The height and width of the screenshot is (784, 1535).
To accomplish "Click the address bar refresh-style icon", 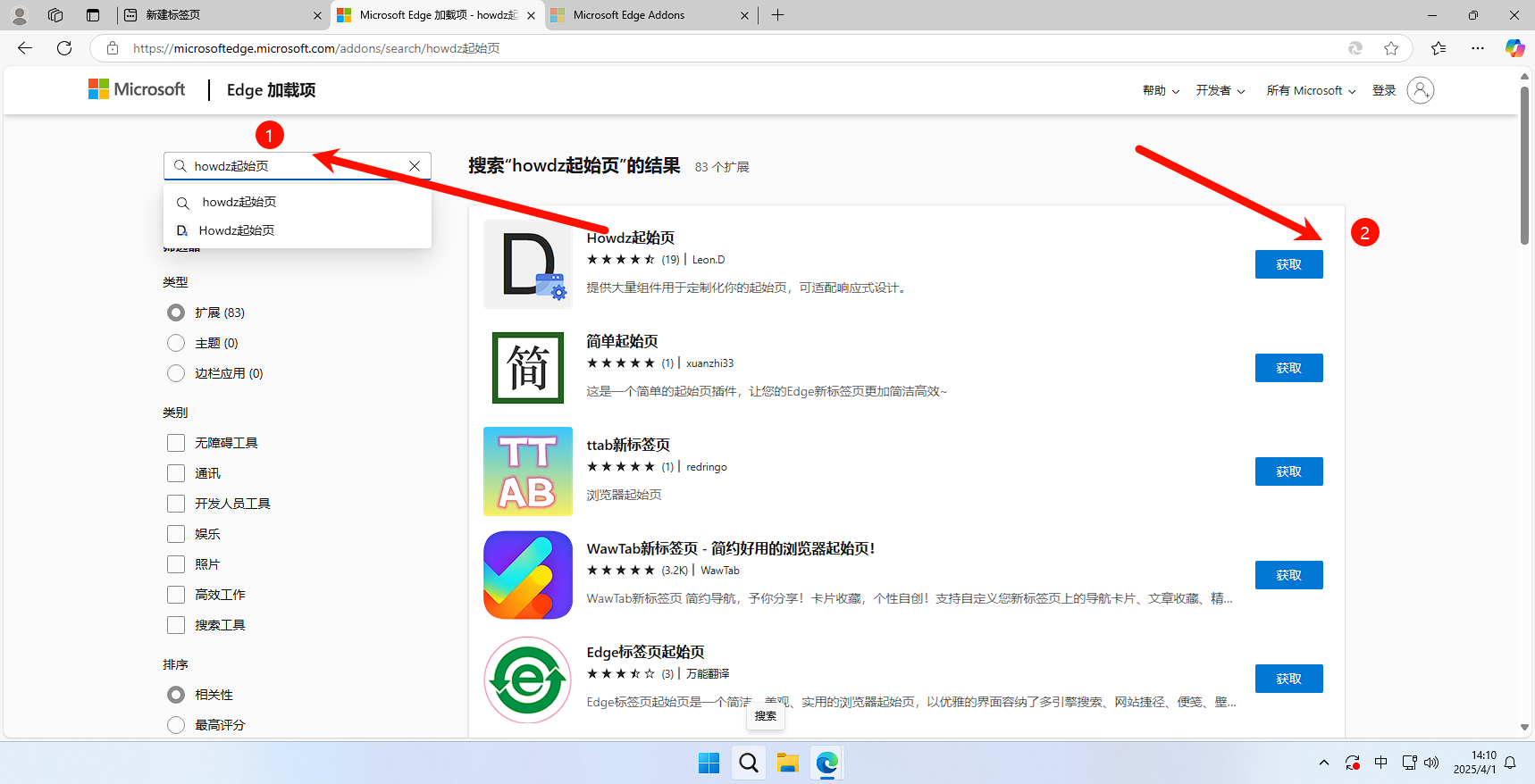I will [x=1355, y=48].
